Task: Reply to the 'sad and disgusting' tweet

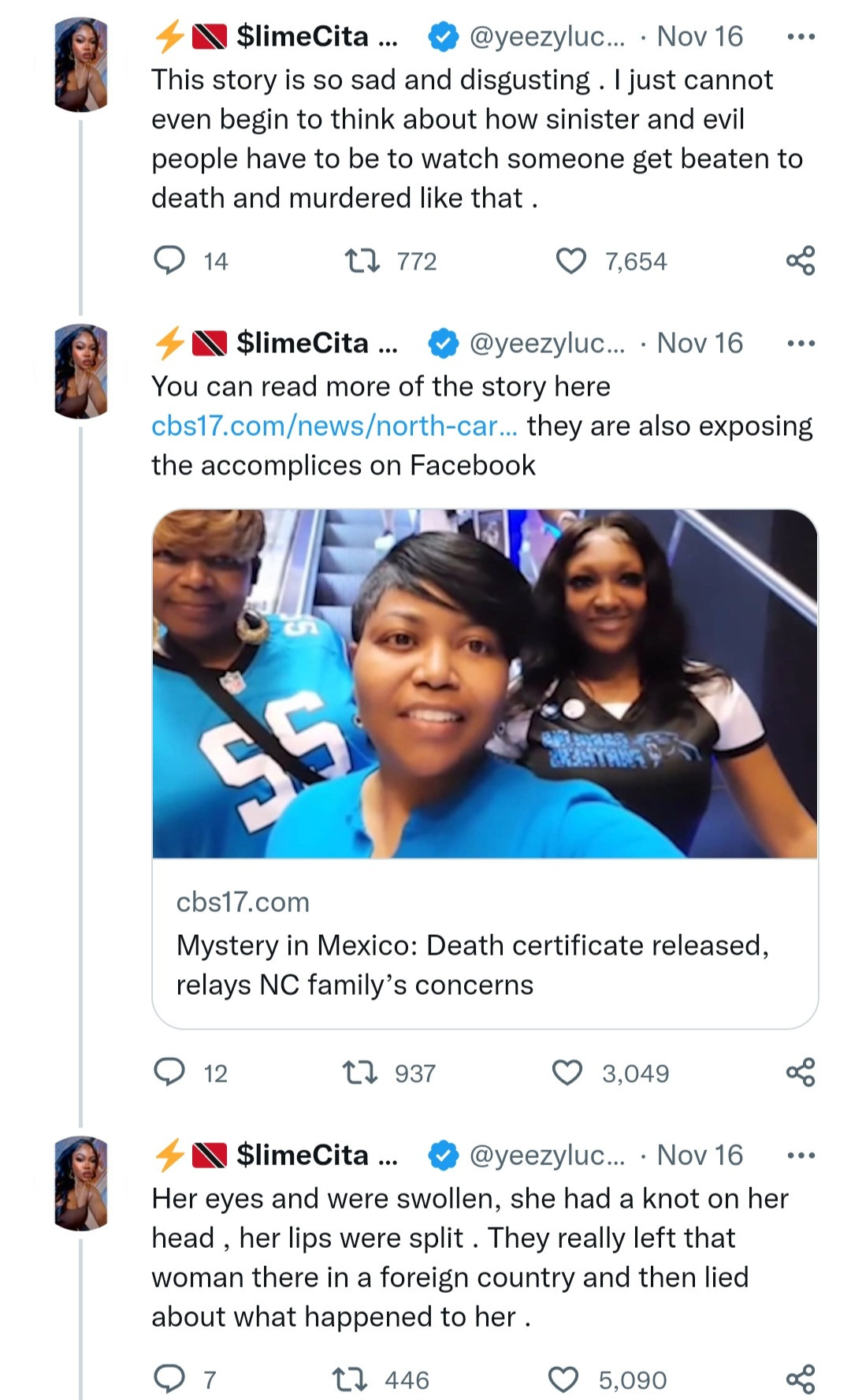Action: [x=169, y=260]
